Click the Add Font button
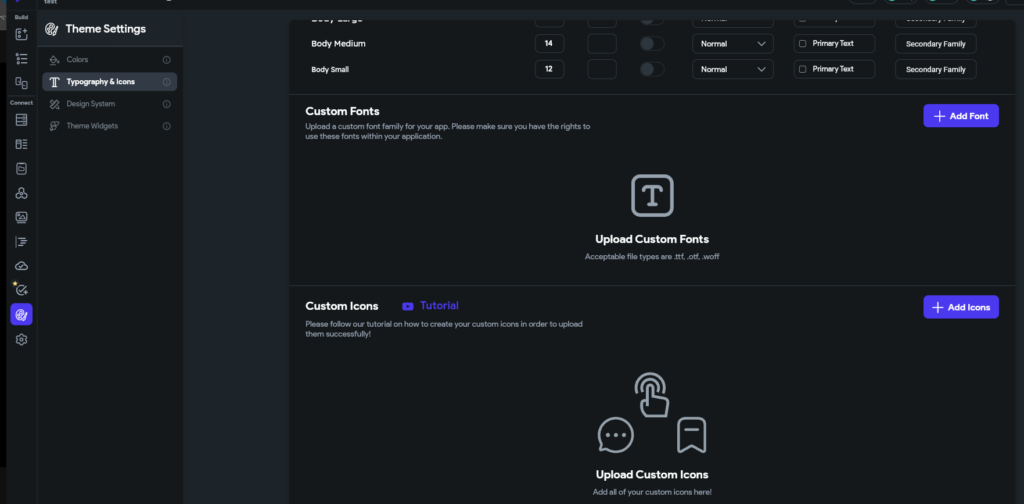Screen dimensions: 1024x504 pos(960,116)
